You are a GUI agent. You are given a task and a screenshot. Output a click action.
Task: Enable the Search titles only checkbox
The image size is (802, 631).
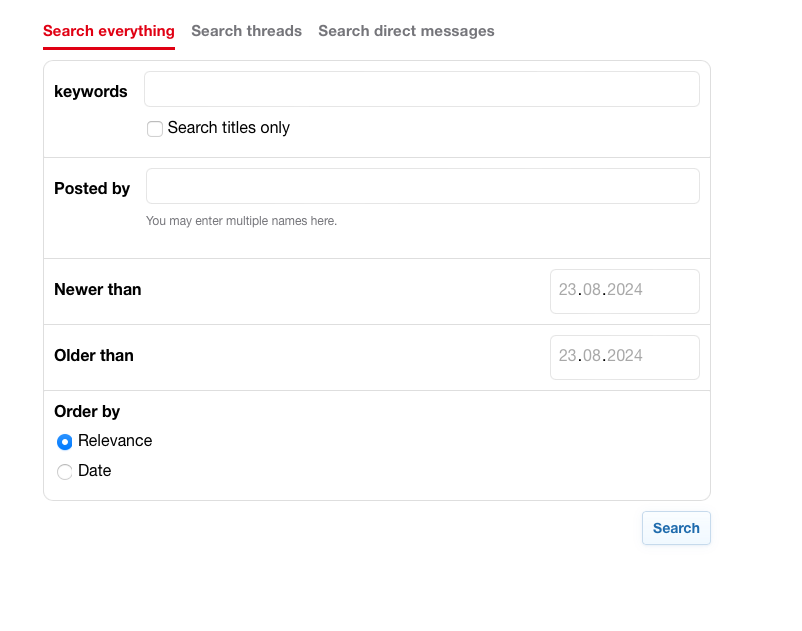[155, 129]
